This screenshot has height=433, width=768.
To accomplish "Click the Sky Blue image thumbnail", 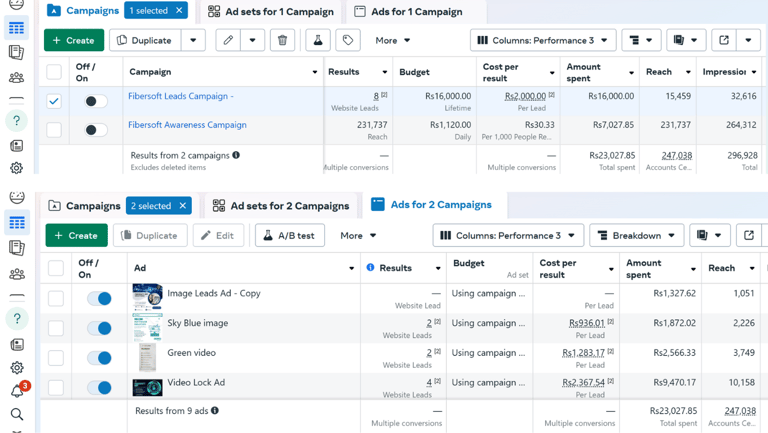I will [147, 328].
